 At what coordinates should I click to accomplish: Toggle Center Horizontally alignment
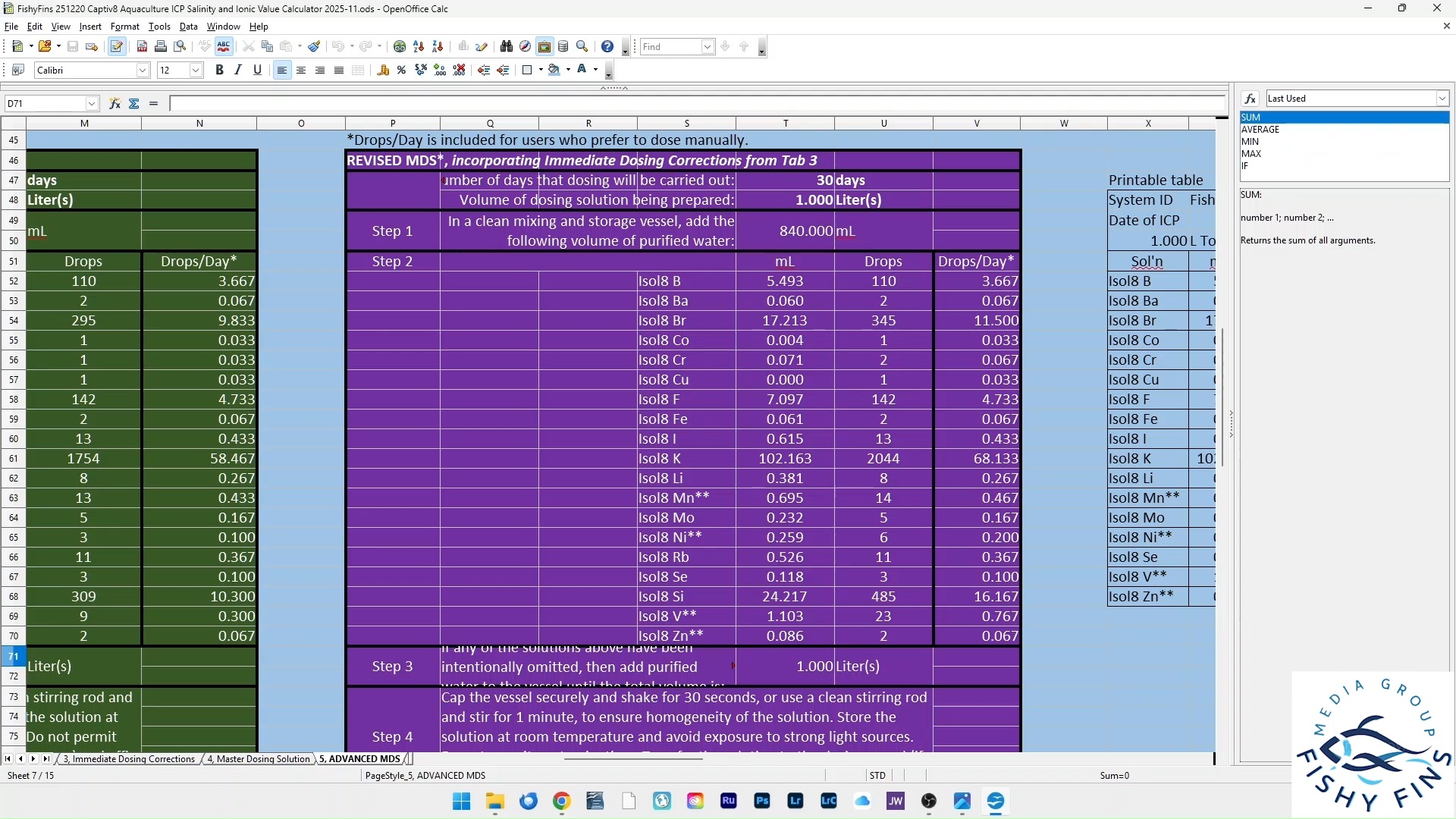(x=301, y=70)
